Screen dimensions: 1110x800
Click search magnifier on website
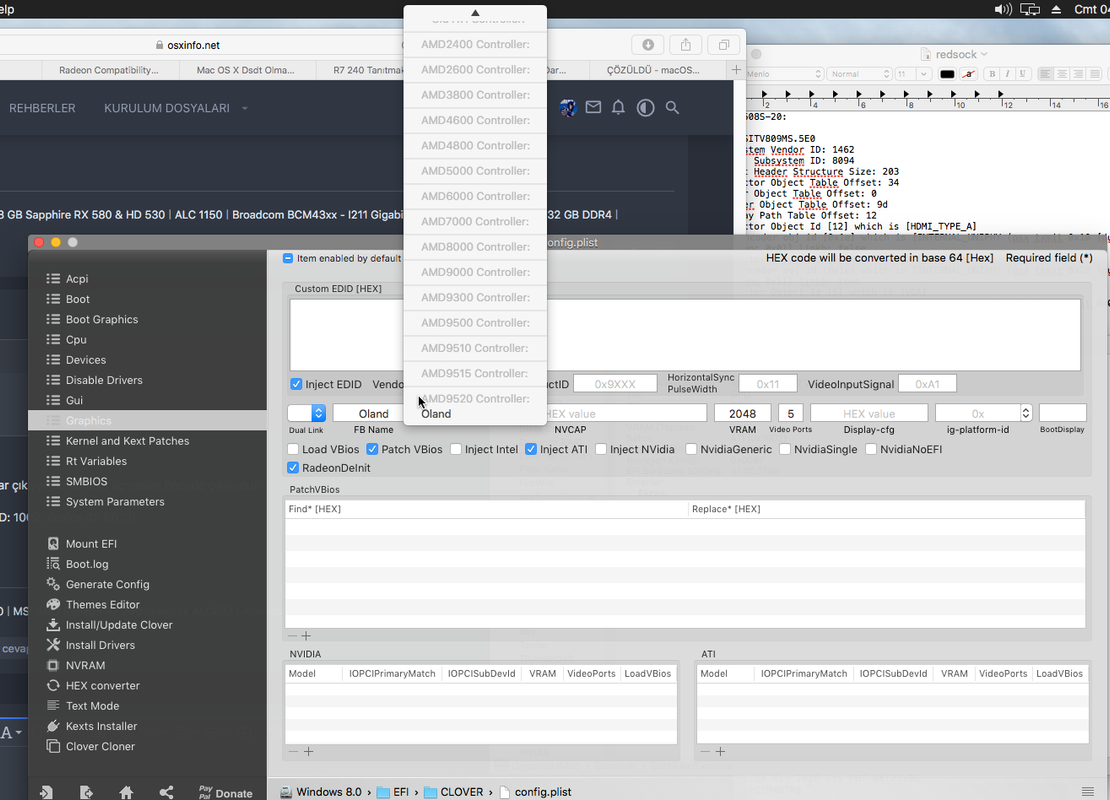(x=672, y=108)
